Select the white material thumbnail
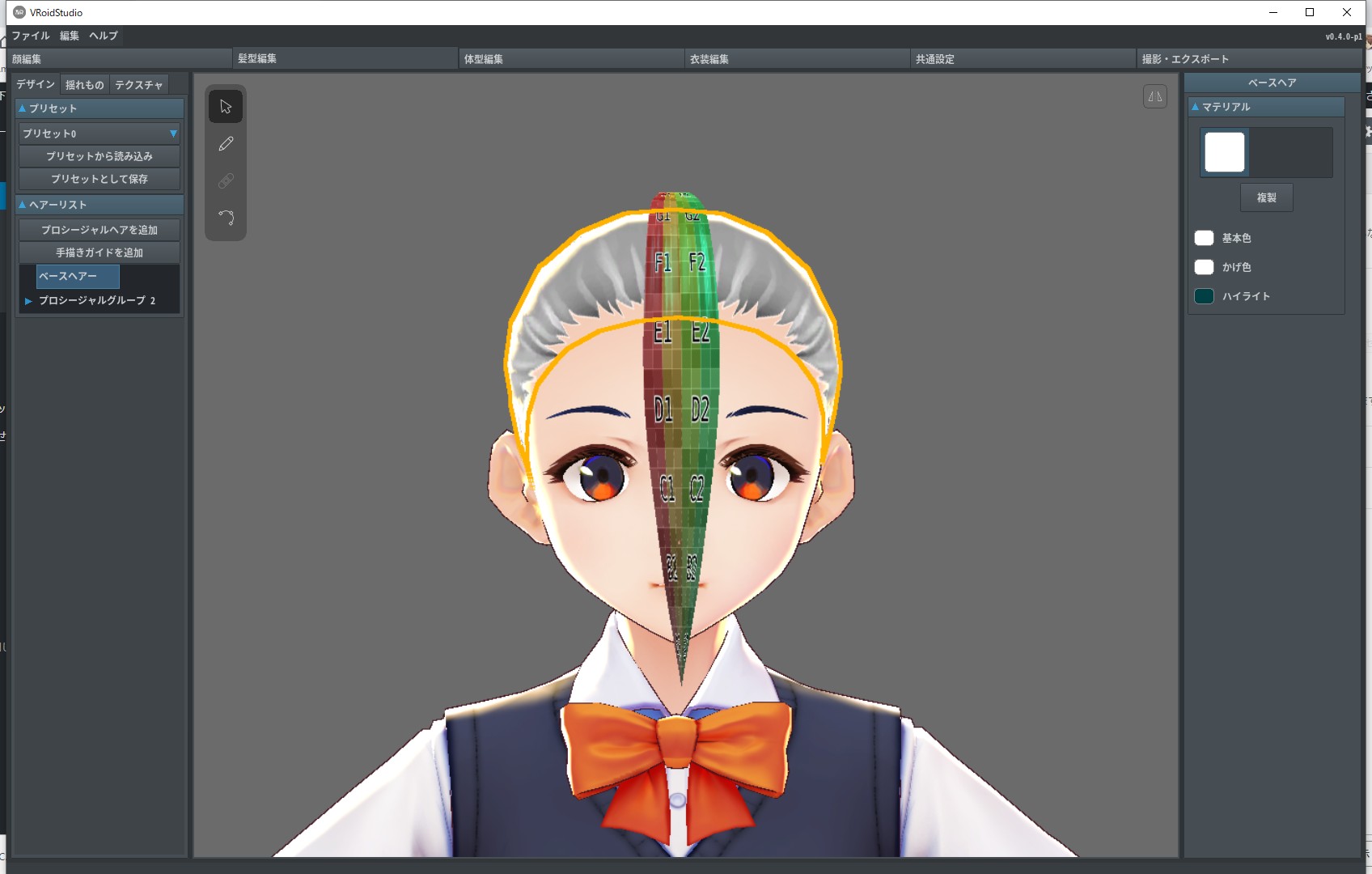 coord(1224,152)
